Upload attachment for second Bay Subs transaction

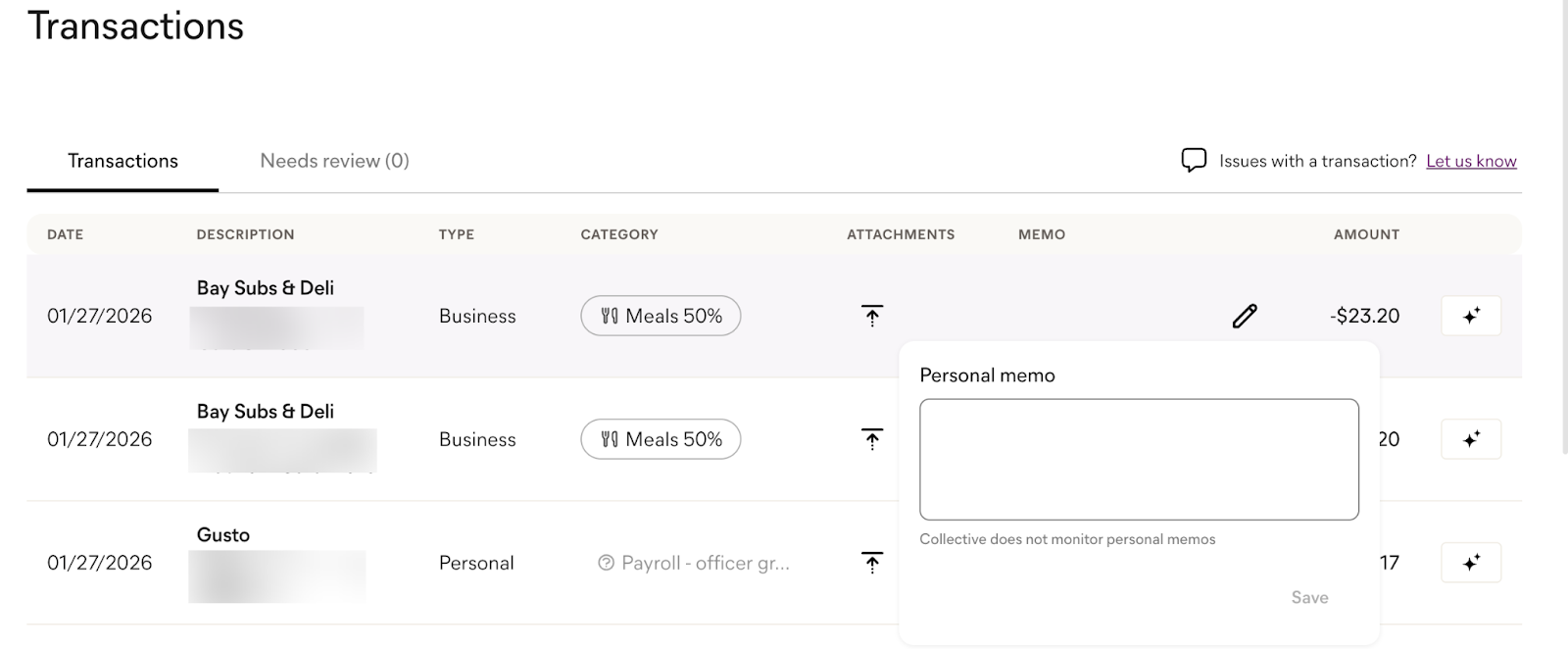[872, 439]
